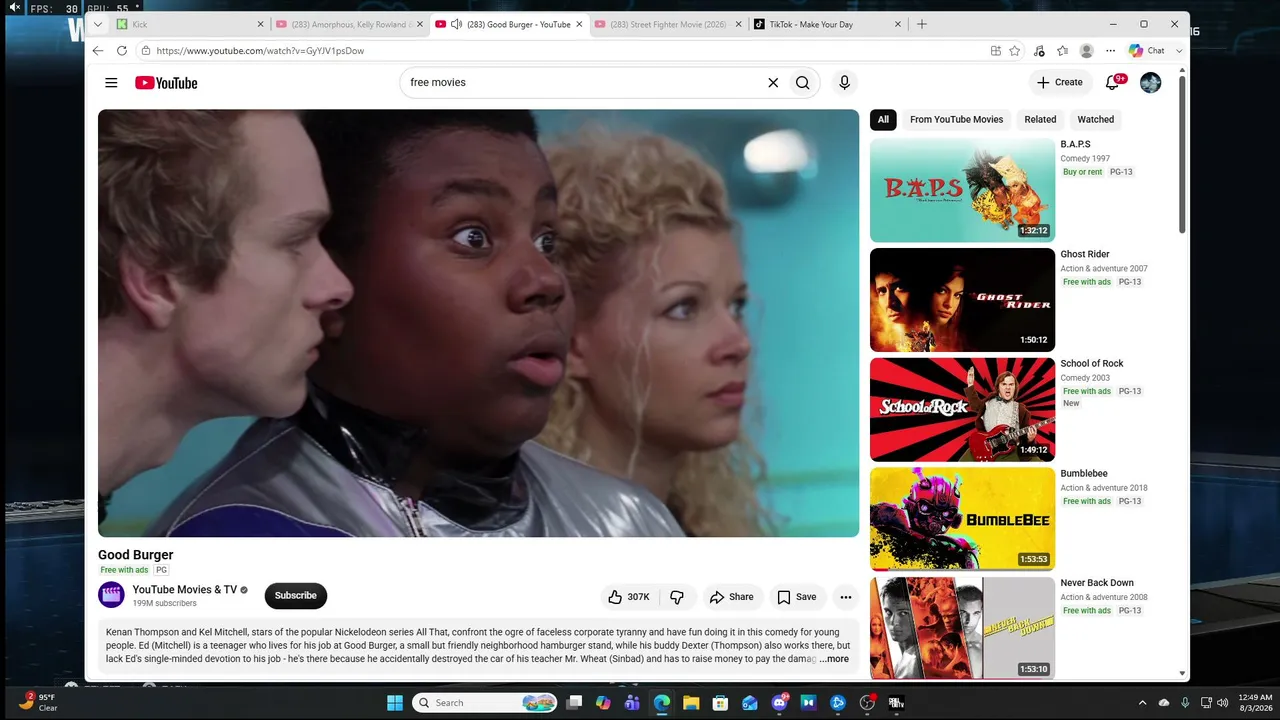1280x720 pixels.
Task: Open YouTube Movies & TV channel name link
Action: (185, 590)
